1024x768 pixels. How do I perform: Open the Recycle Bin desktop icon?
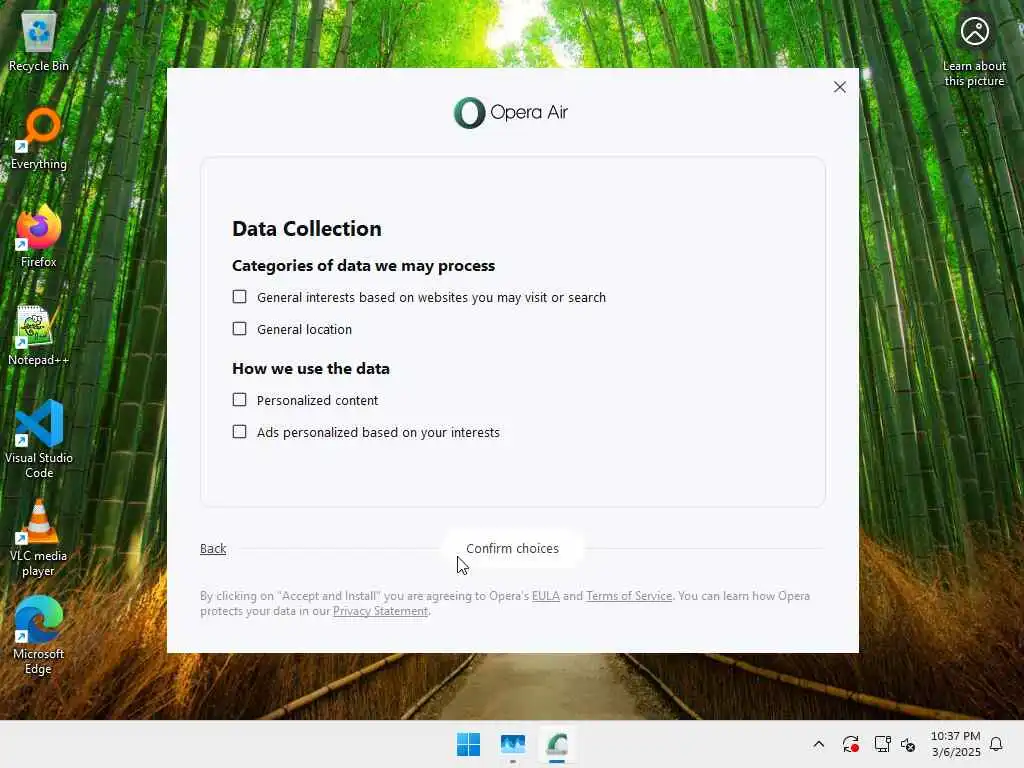39,40
